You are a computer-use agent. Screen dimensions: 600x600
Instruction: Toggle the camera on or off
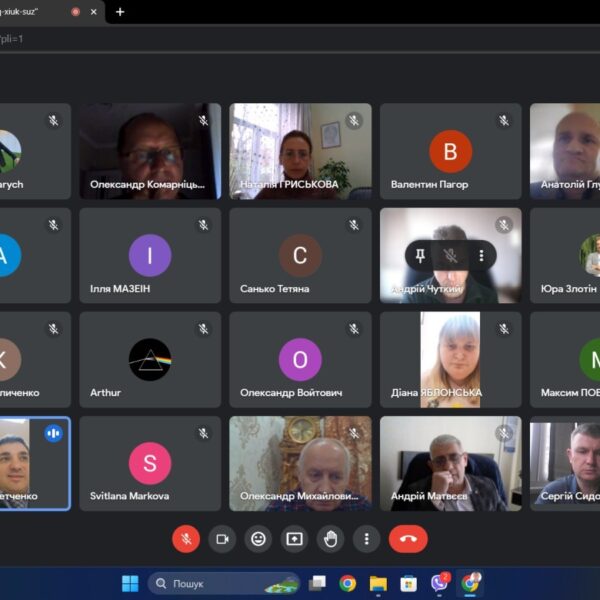coord(222,539)
